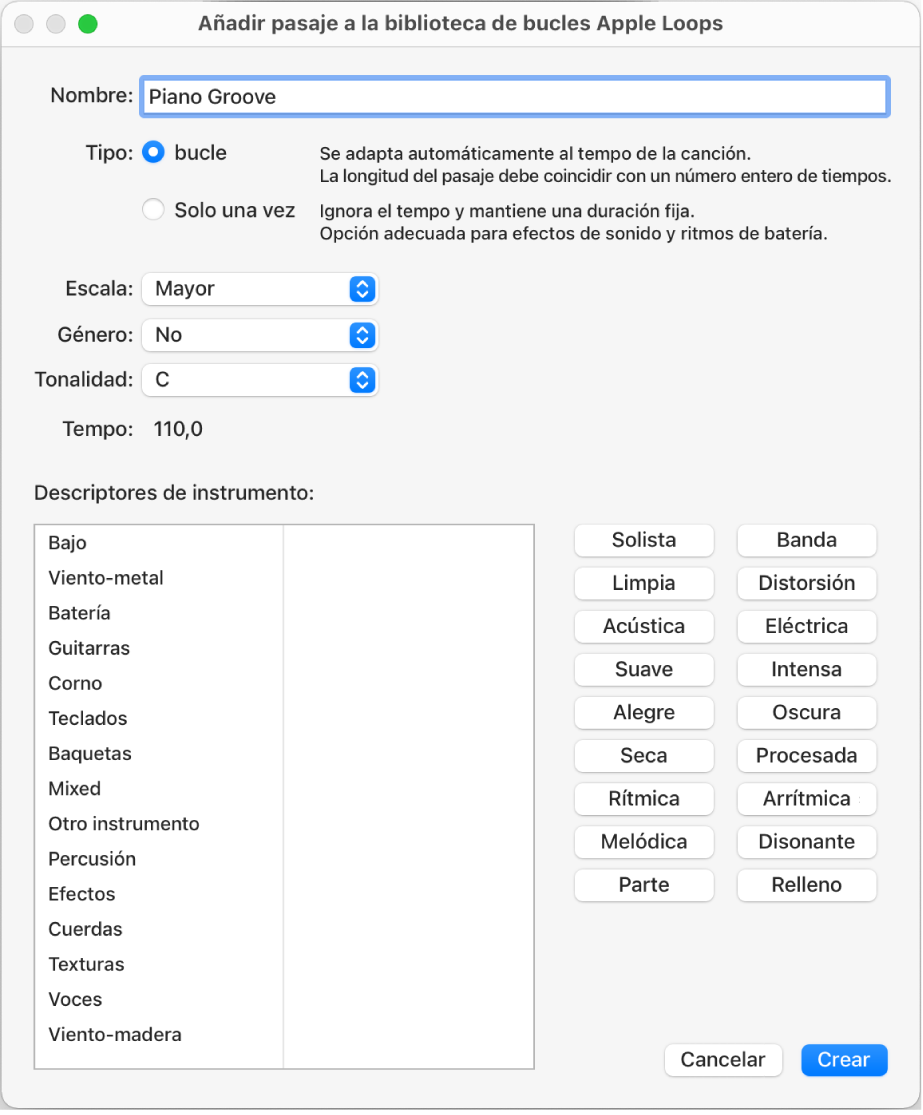Click the Crear button
The height and width of the screenshot is (1115, 923).
pyautogui.click(x=843, y=1060)
